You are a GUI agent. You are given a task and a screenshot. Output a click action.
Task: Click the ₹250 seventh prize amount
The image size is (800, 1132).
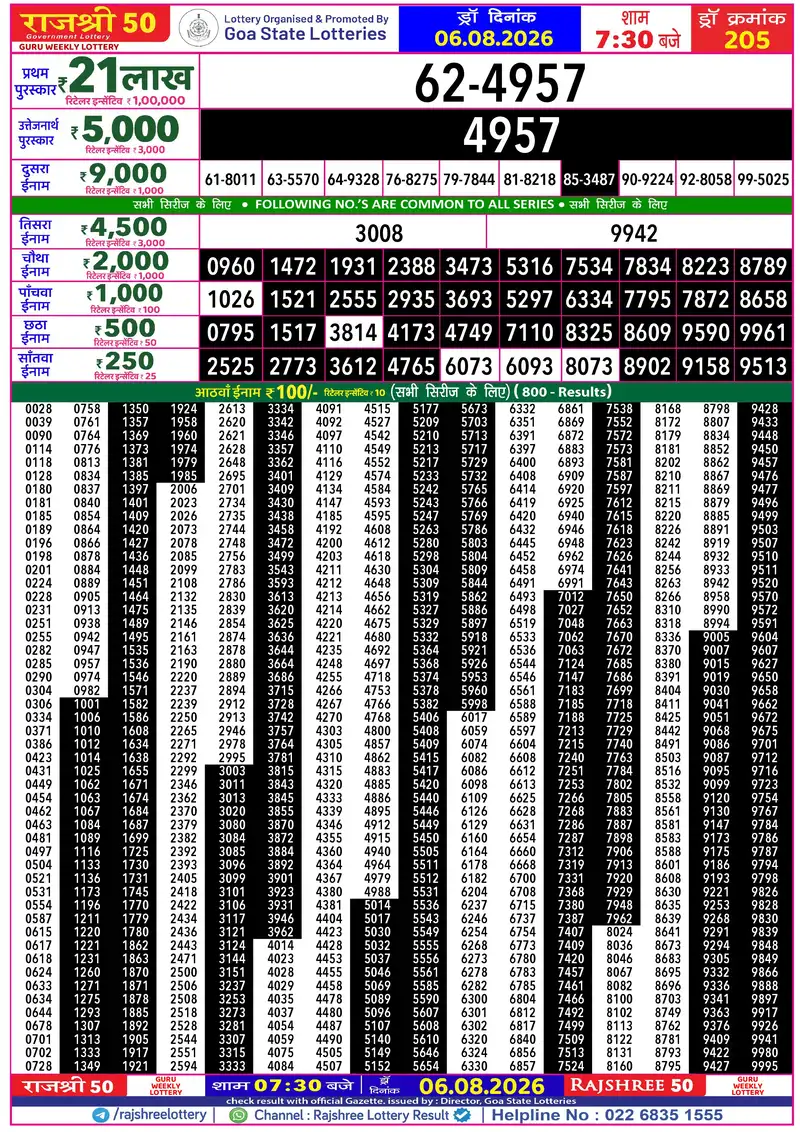point(124,361)
